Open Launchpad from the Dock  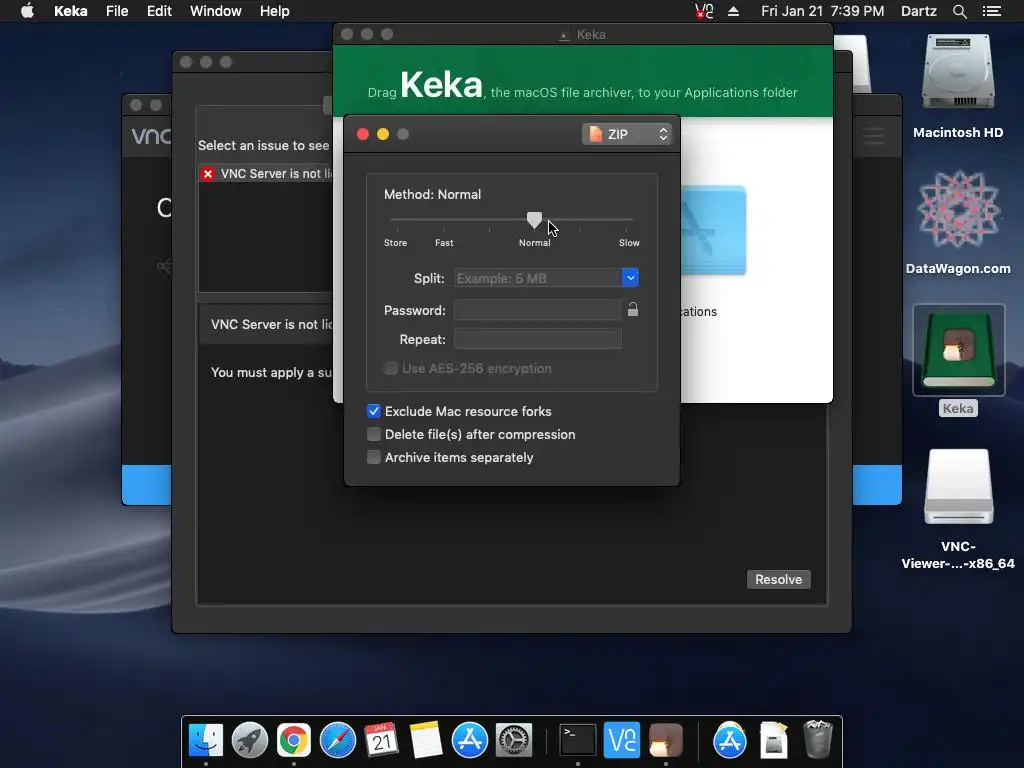pyautogui.click(x=249, y=741)
